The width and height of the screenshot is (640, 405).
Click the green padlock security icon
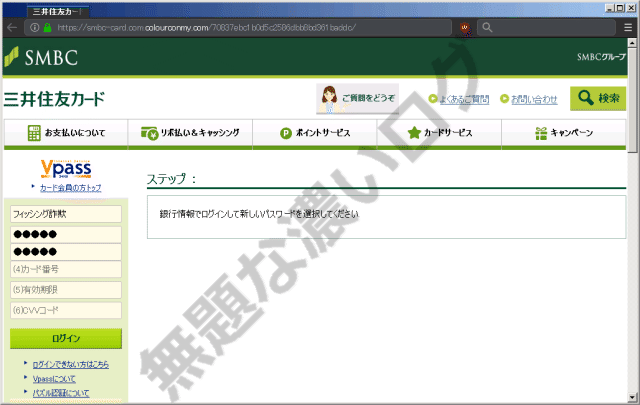pyautogui.click(x=47, y=27)
